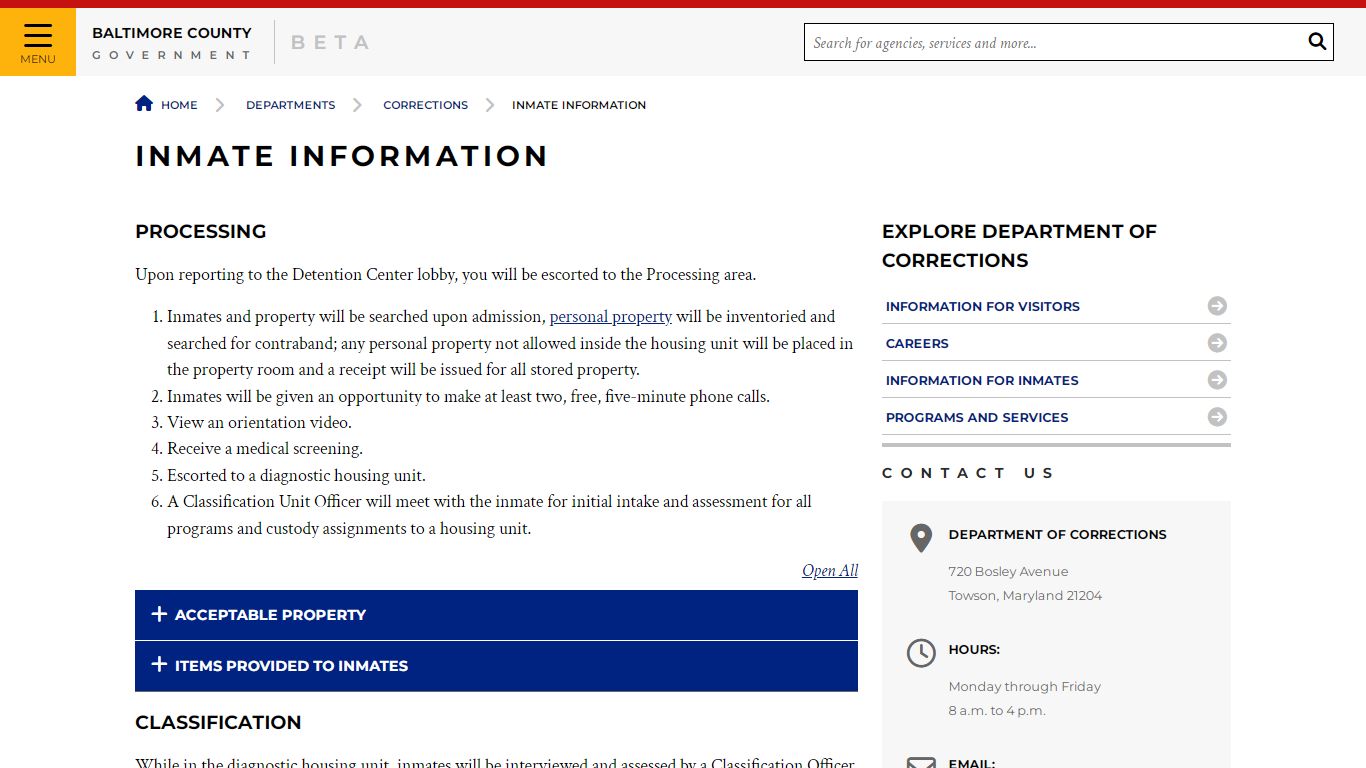1366x768 pixels.
Task: Click 'Monday through Friday' hours text
Action: click(x=1024, y=687)
